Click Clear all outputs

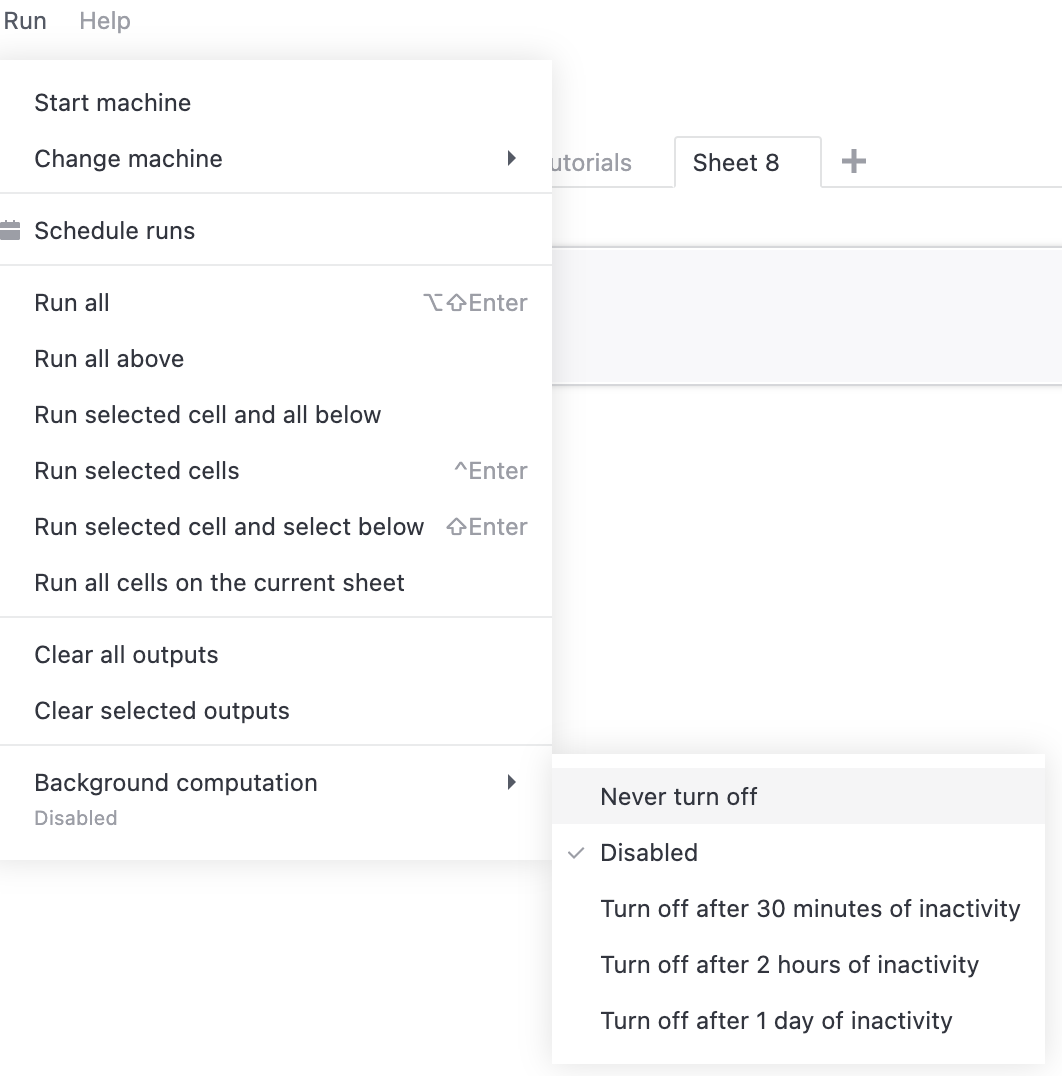[x=126, y=654]
